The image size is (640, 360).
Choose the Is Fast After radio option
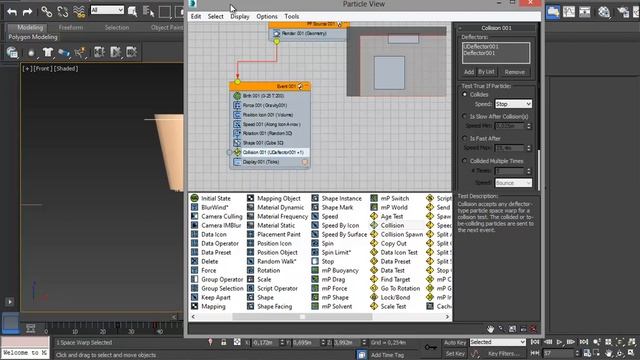coord(464,138)
